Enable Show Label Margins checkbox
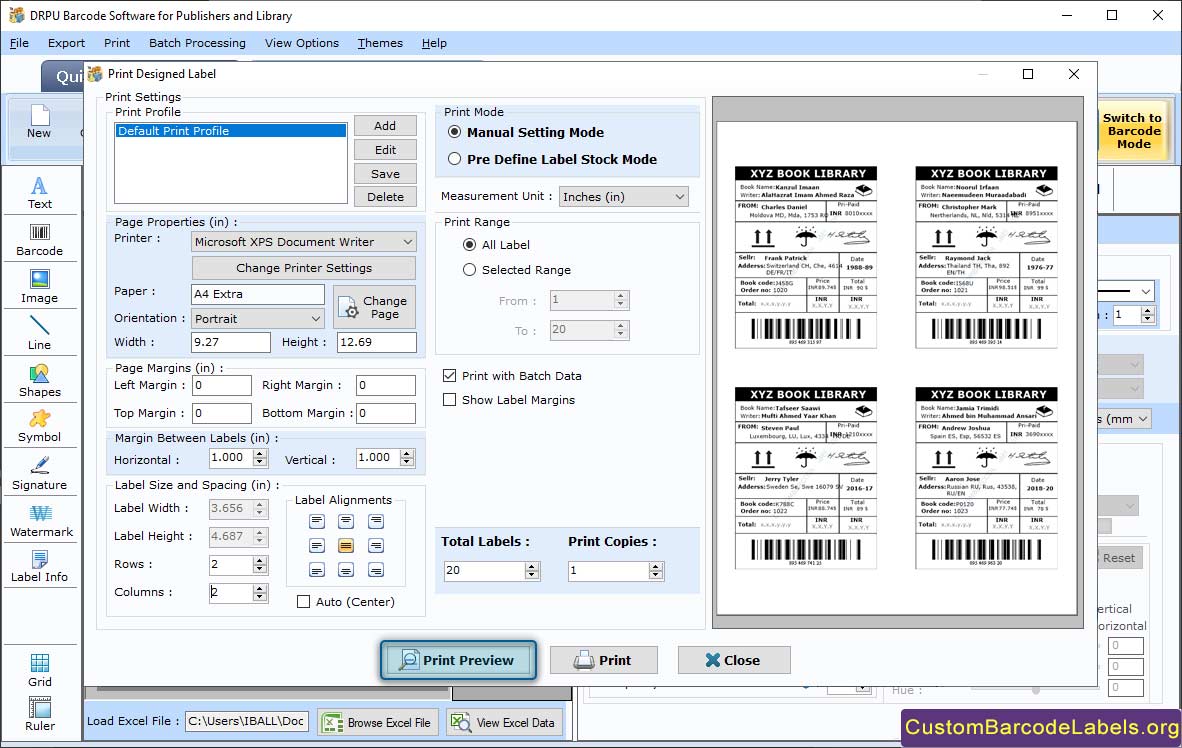The width and height of the screenshot is (1182, 748). pos(449,400)
